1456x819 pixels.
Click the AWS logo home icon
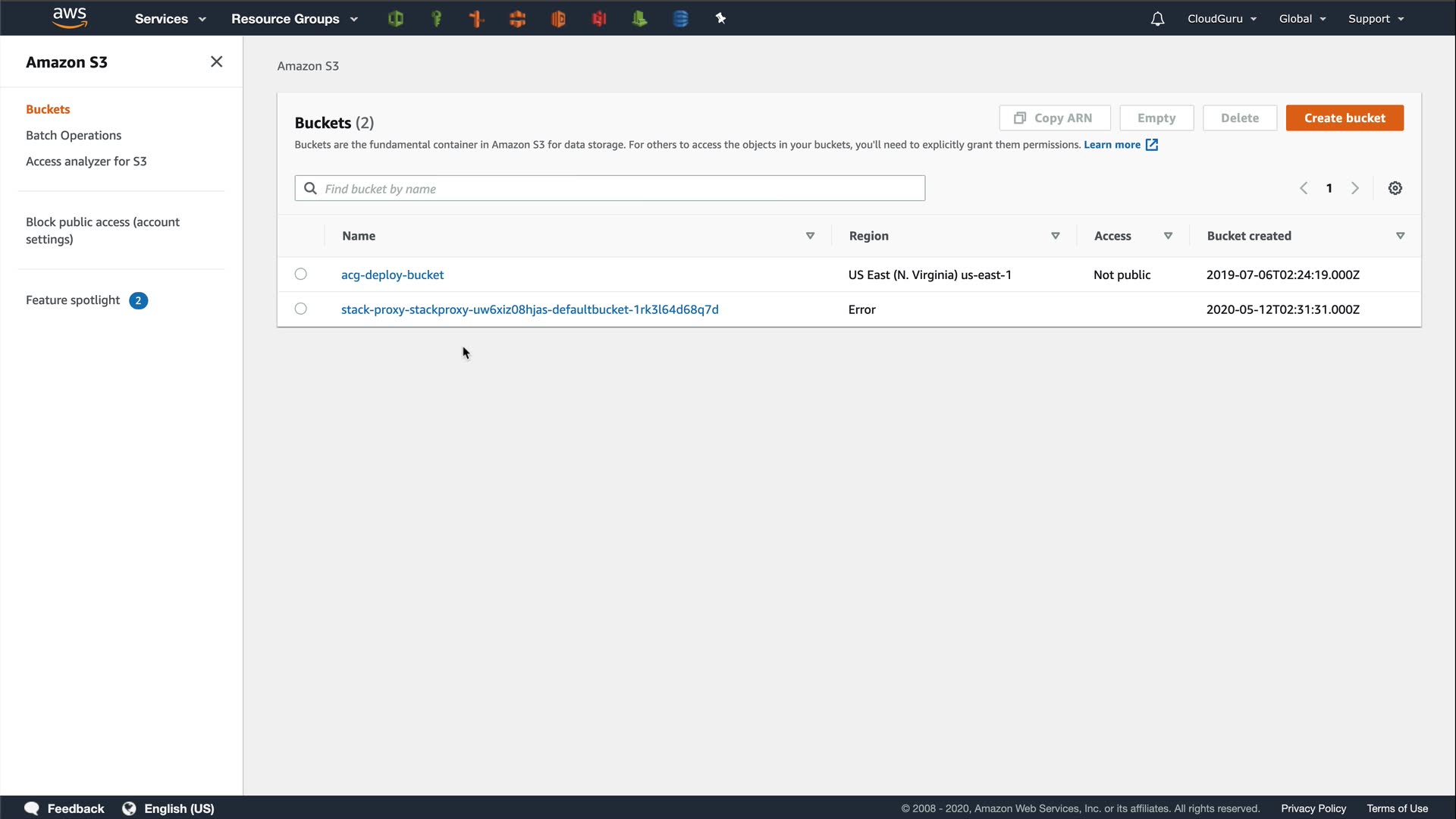pyautogui.click(x=70, y=18)
